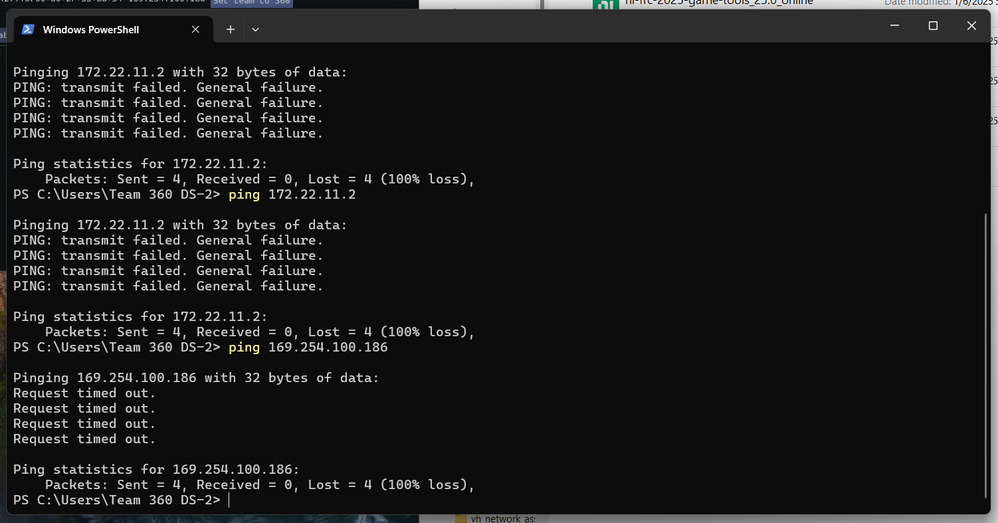Click the 'ping 169.254.100.186' command text
This screenshot has width=998, height=523.
click(x=308, y=347)
